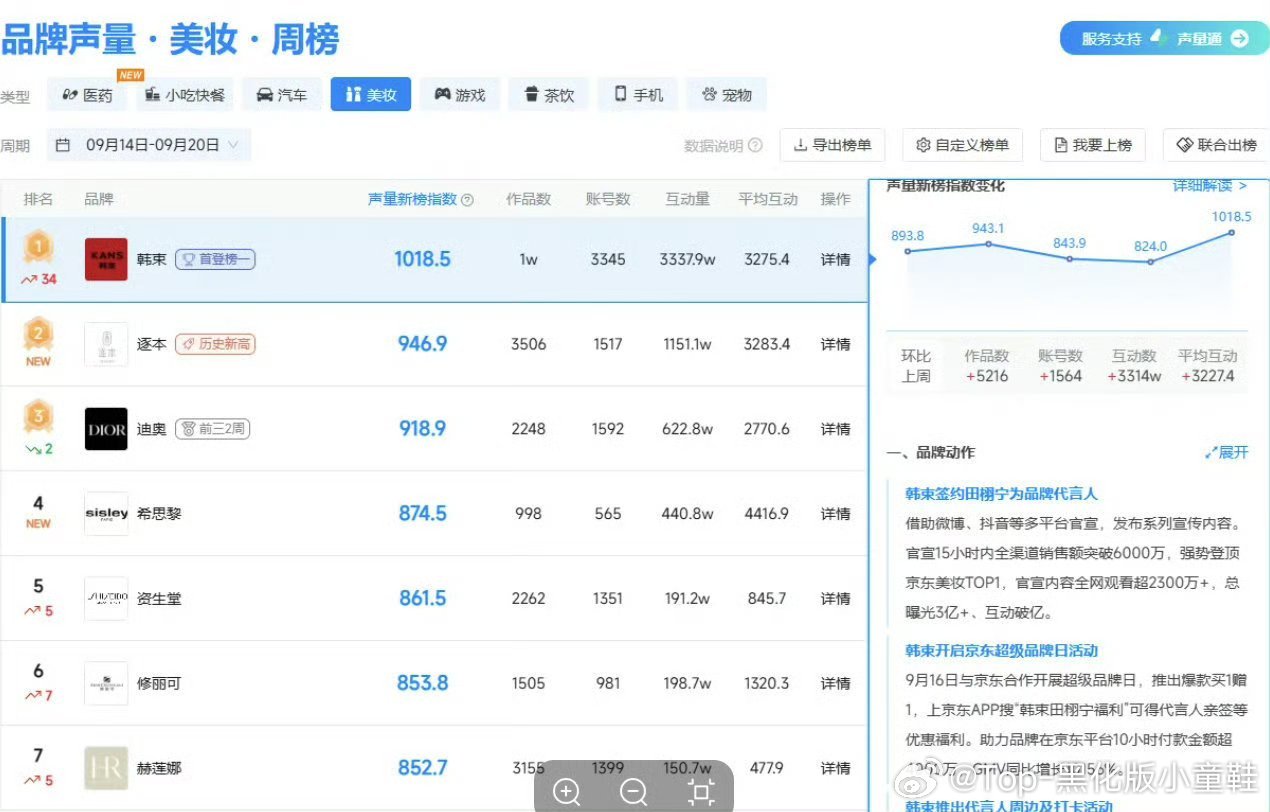Viewport: 1270px width, 812px height.
Task: Click the 逐本 brand logo
Action: point(106,344)
